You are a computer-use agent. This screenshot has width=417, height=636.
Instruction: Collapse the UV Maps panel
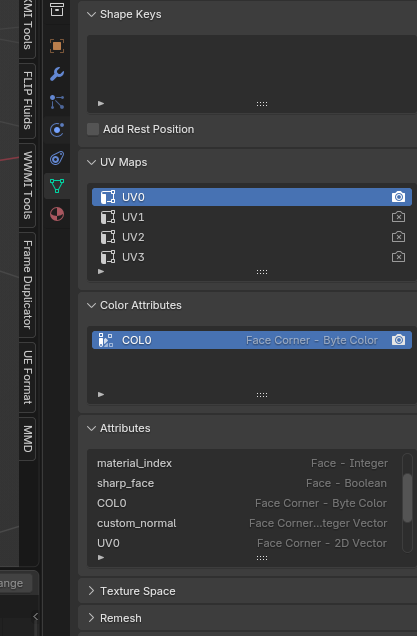(x=92, y=162)
